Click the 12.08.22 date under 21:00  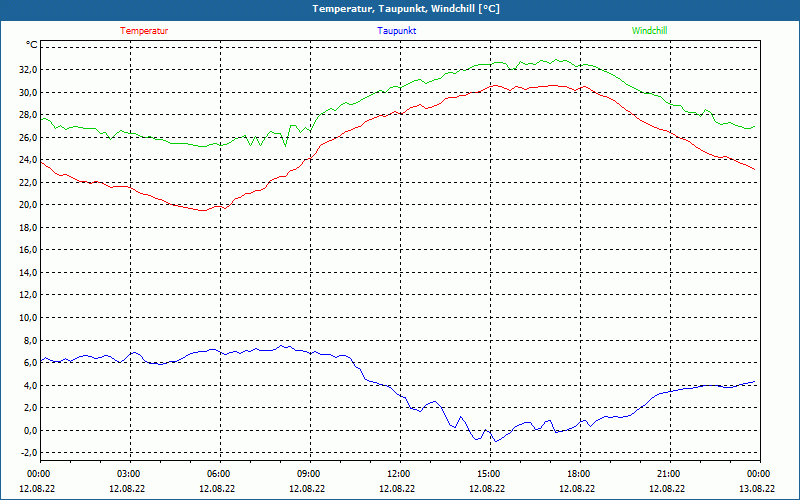click(667, 488)
